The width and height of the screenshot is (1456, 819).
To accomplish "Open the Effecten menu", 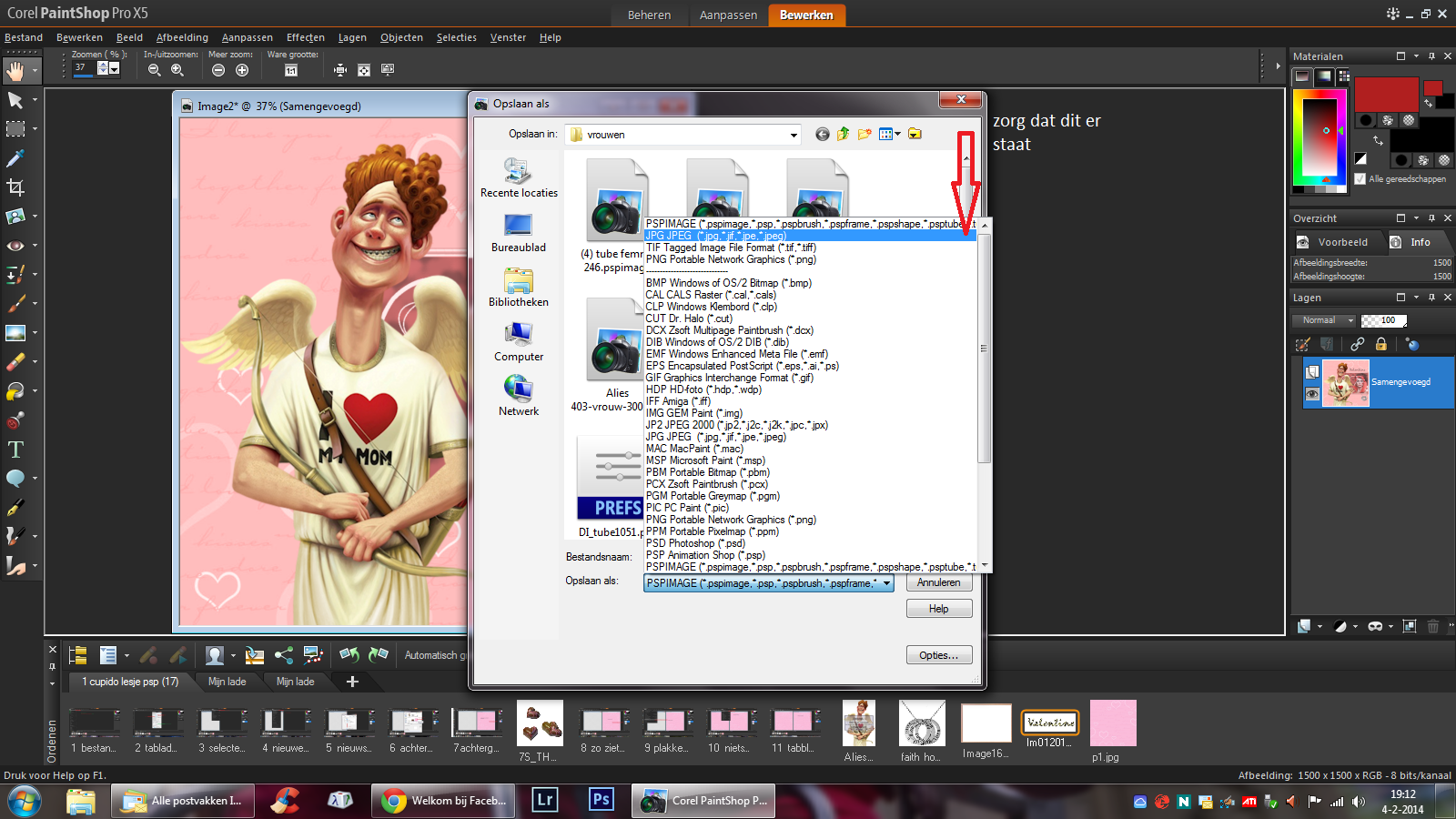I will (306, 37).
